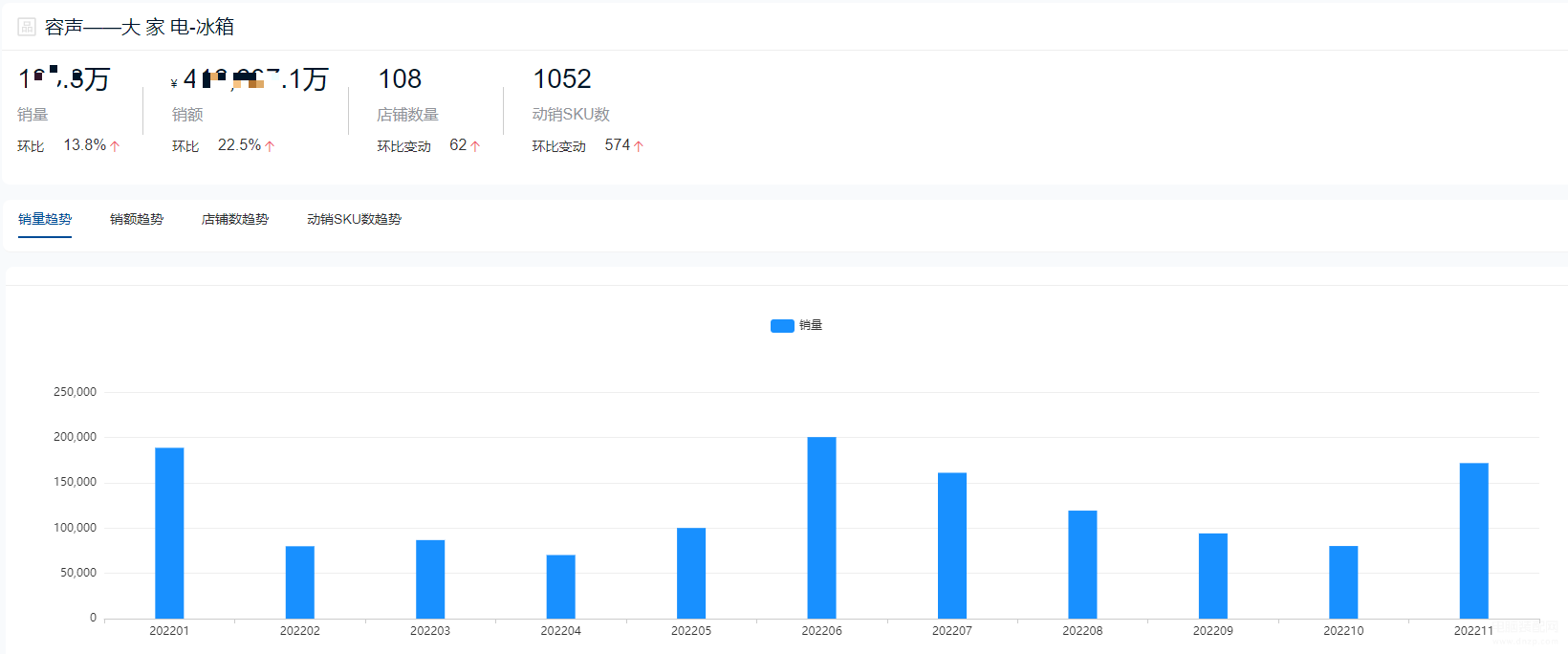Click the 202203 x-axis label

430,631
